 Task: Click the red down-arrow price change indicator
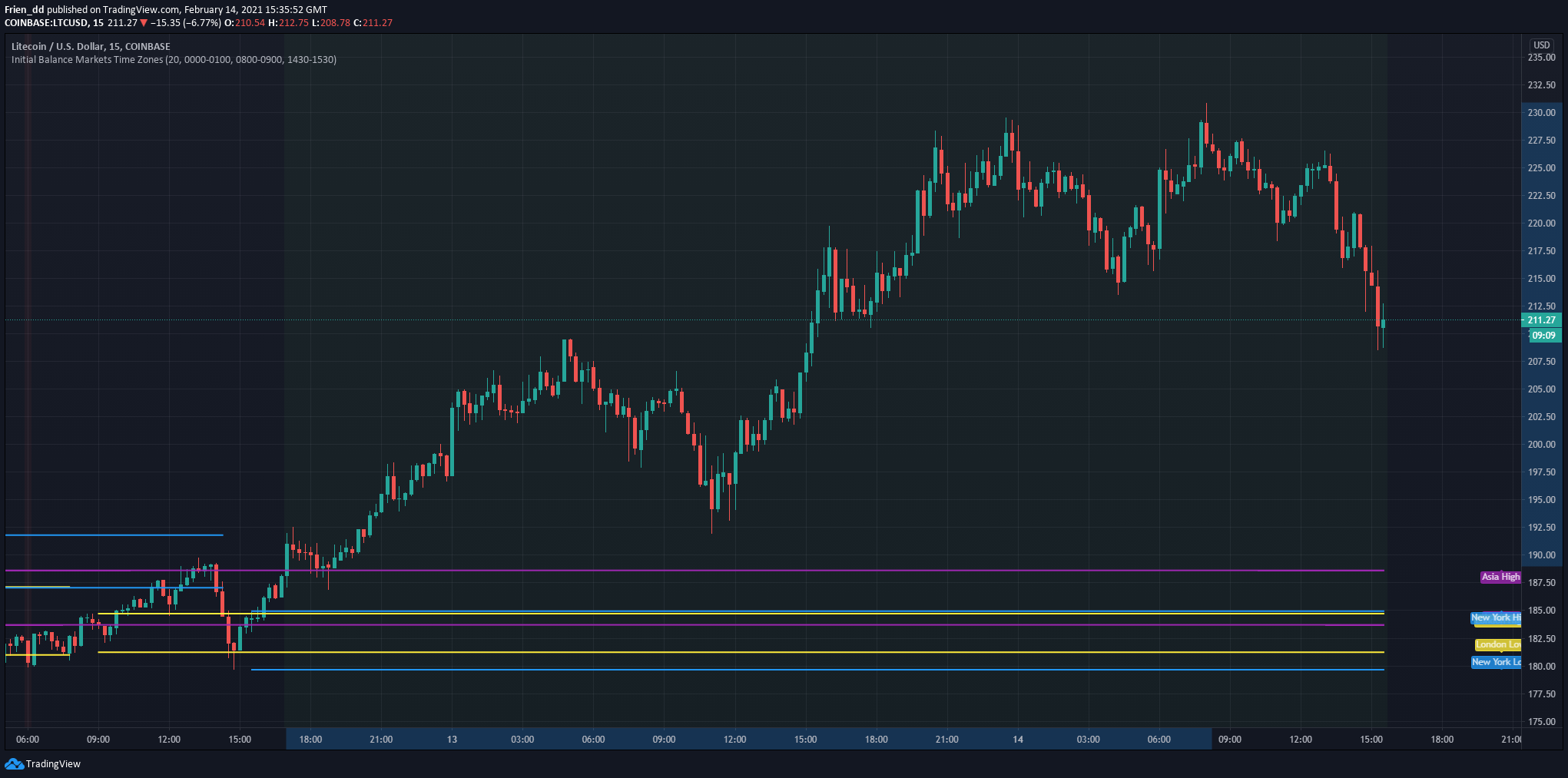pos(144,23)
